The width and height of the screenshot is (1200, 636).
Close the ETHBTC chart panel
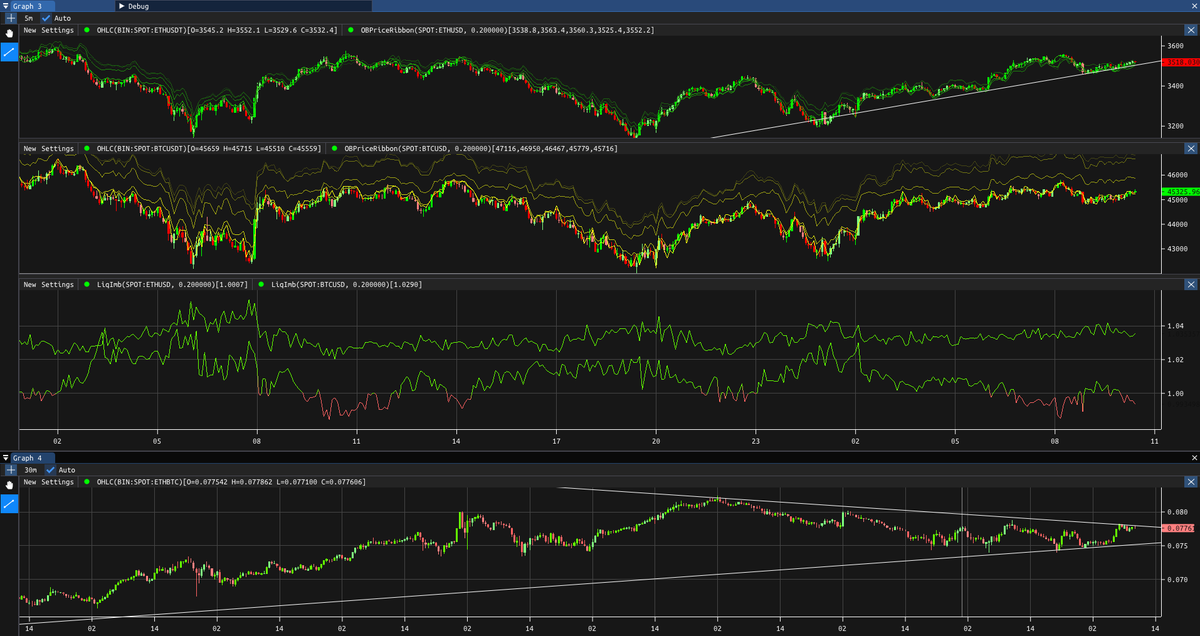pyautogui.click(x=1190, y=482)
